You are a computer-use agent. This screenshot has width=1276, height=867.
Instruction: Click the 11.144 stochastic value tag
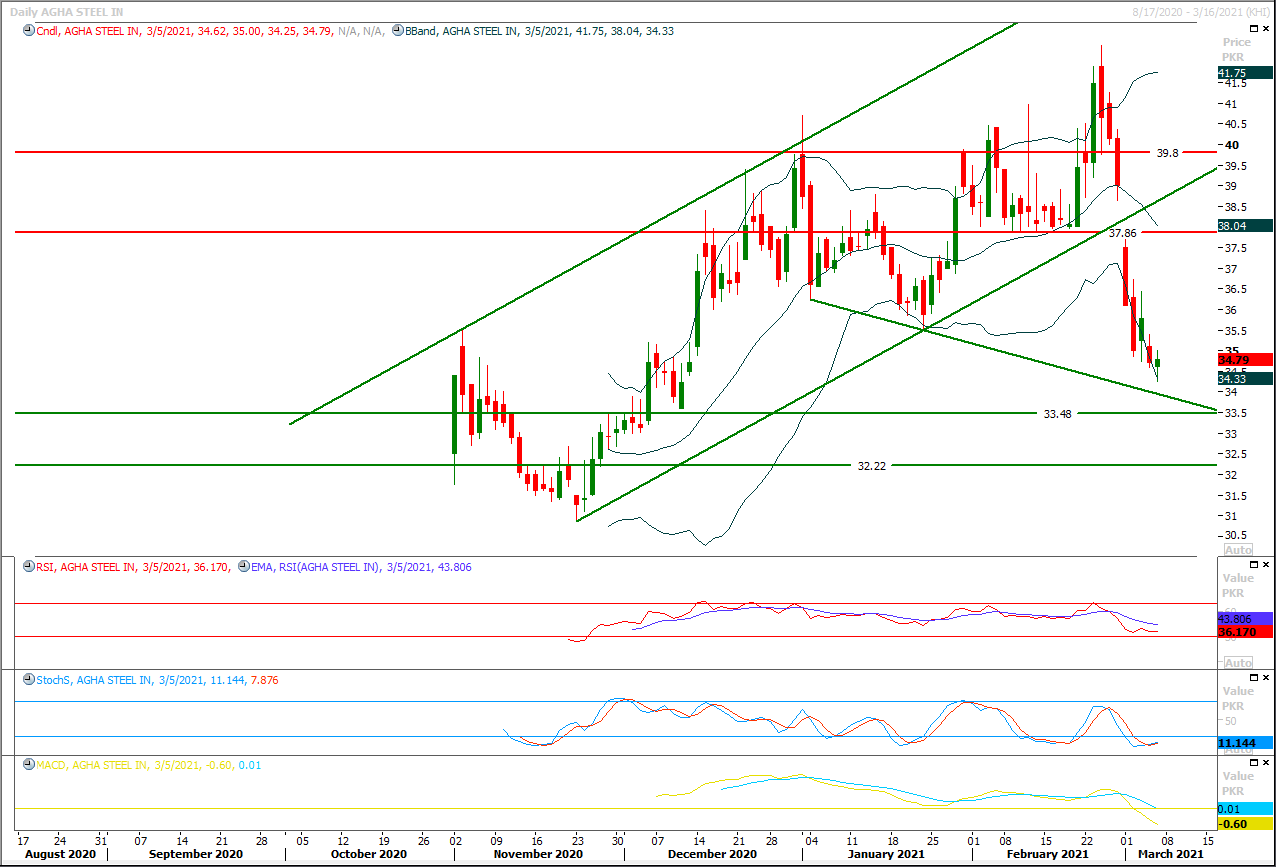(x=1244, y=743)
